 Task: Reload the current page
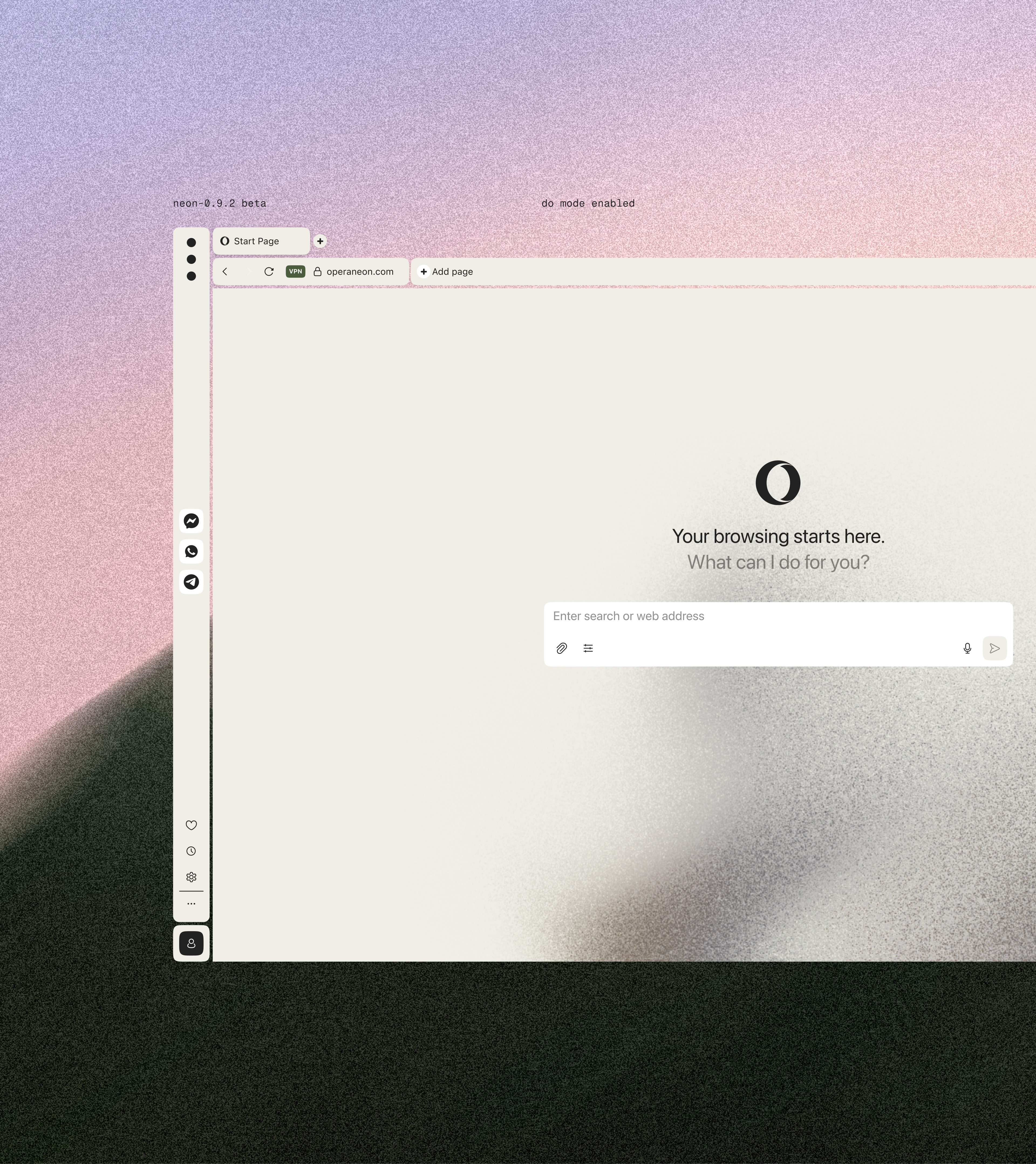(269, 272)
